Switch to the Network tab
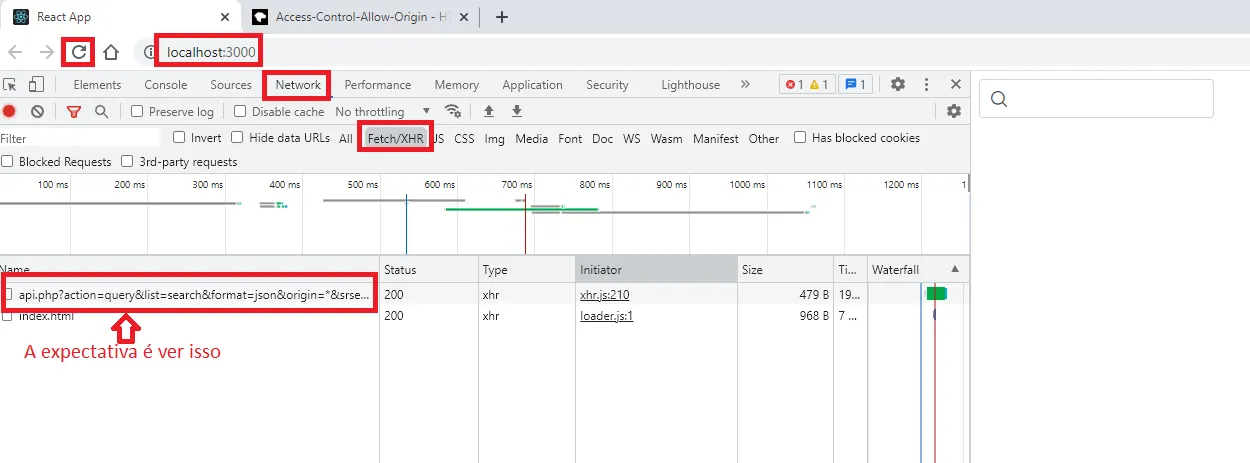 pos(298,85)
